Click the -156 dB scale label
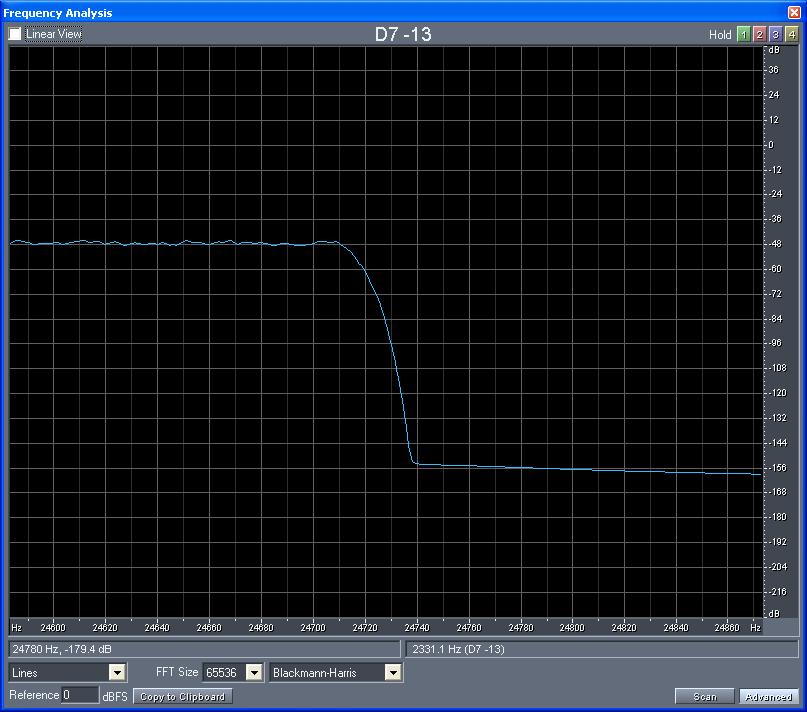807x712 pixels. tap(776, 468)
